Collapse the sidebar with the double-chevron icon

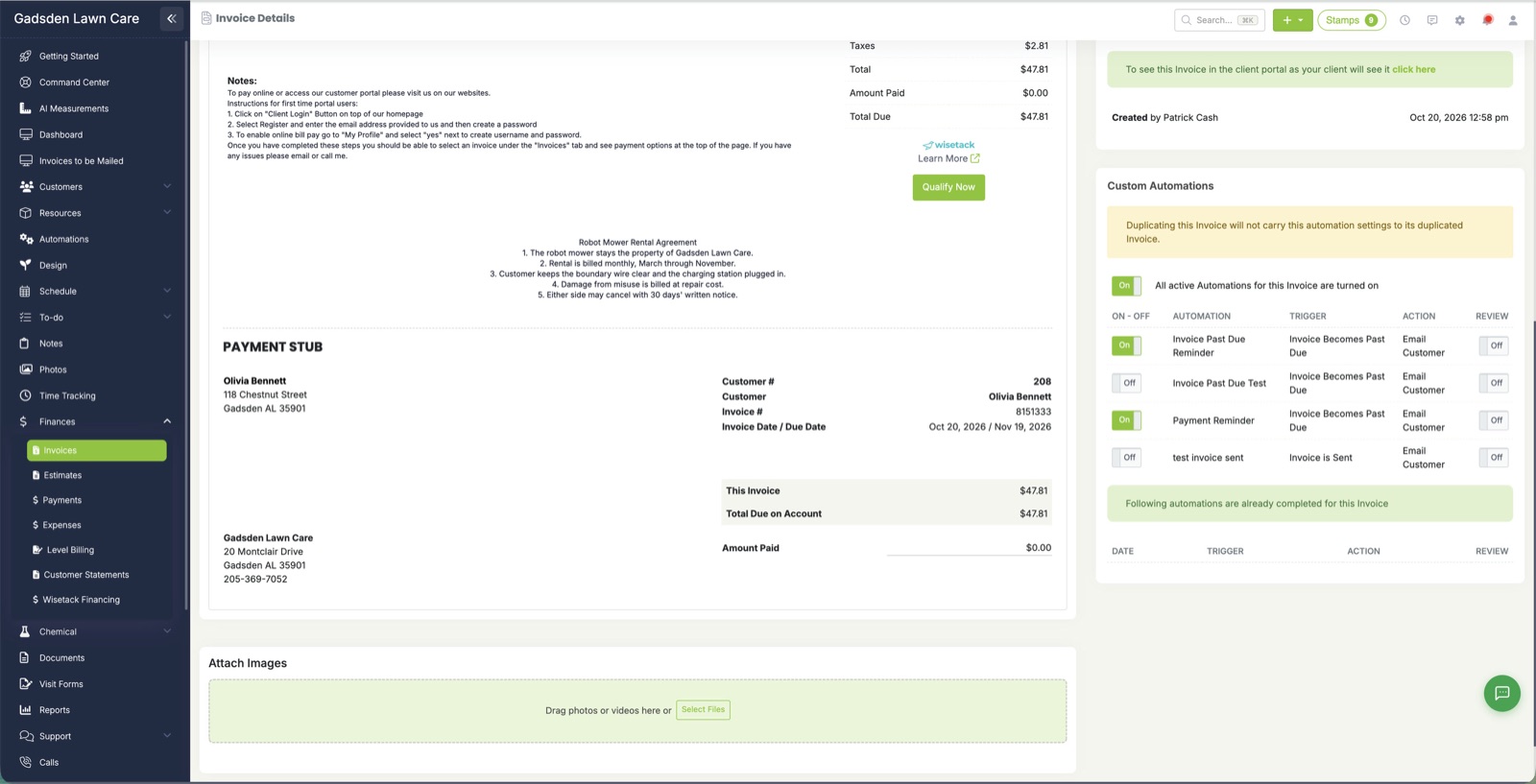tap(172, 18)
